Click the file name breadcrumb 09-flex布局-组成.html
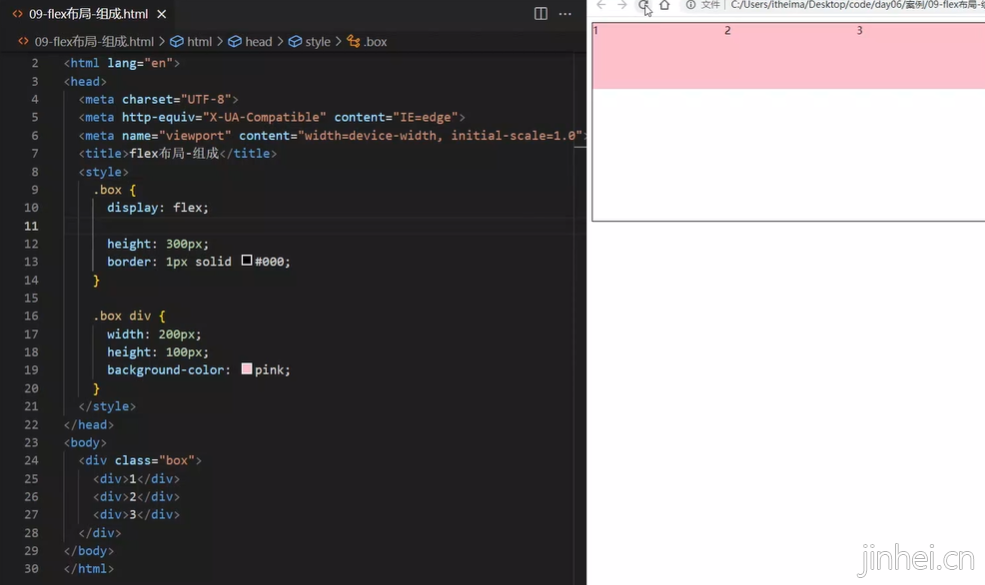 point(94,41)
